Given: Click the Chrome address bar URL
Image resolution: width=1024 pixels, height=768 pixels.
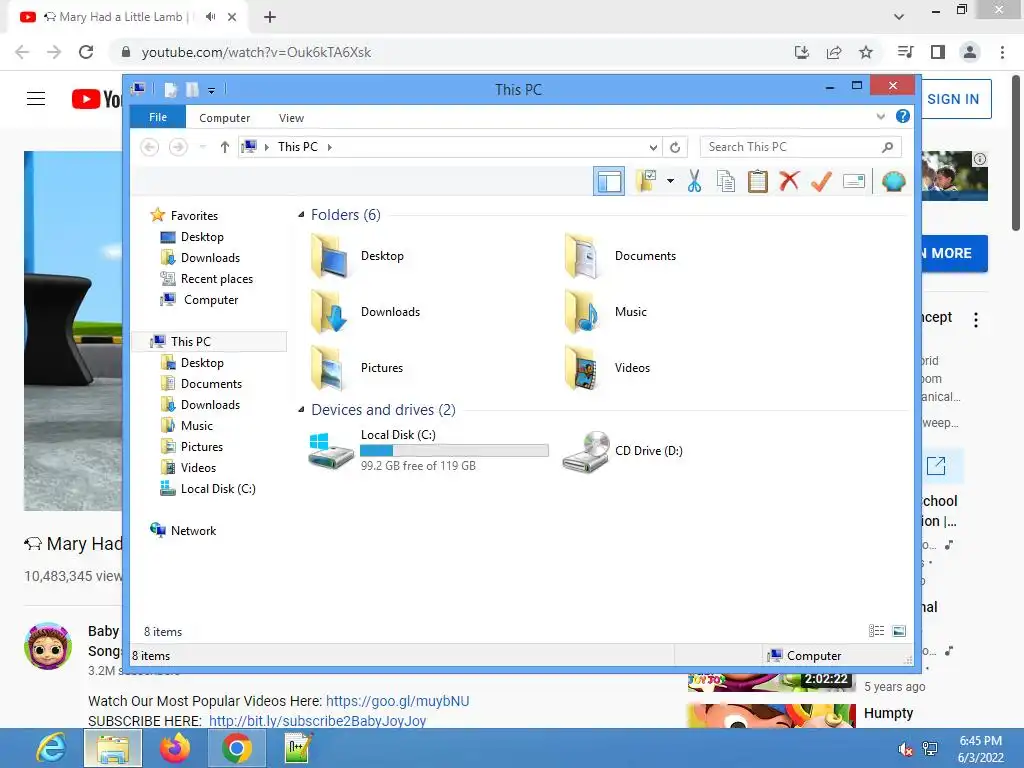Looking at the screenshot, I should (x=256, y=52).
